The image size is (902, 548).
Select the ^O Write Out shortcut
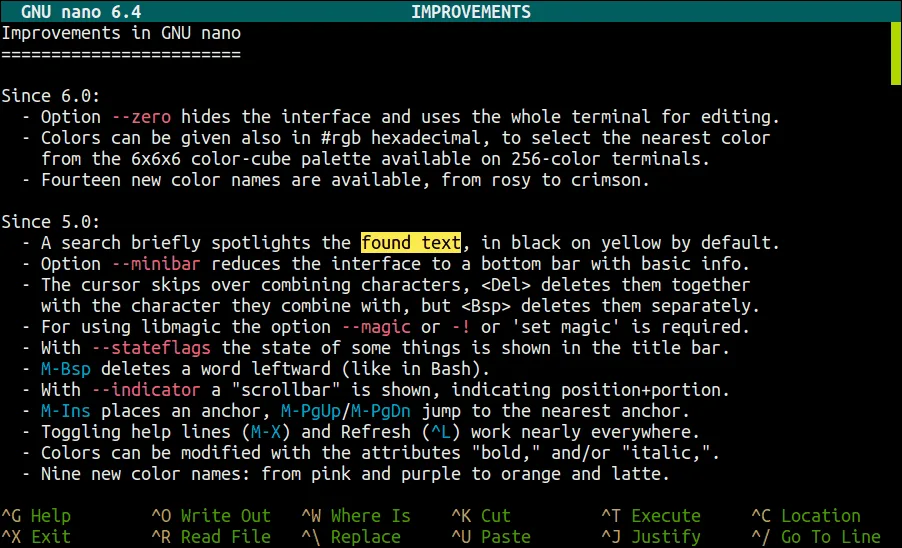tap(211, 516)
